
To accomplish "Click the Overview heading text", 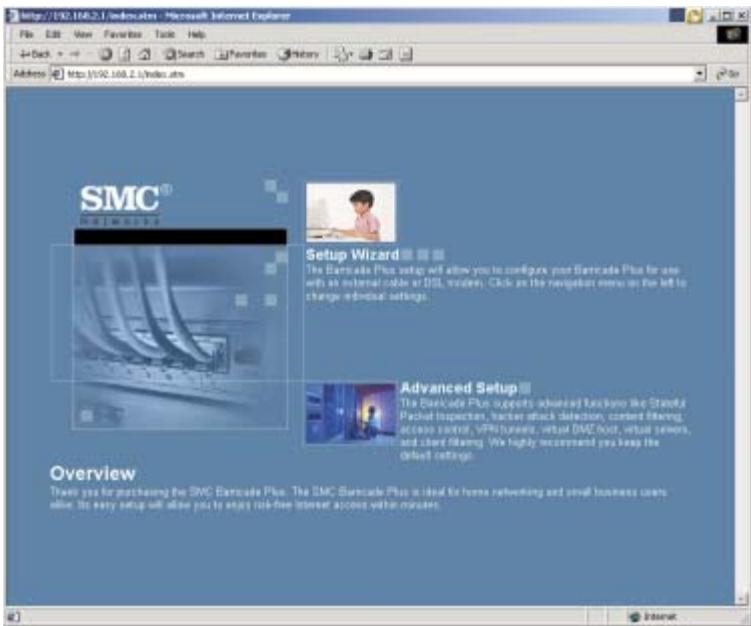I will pyautogui.click(x=93, y=473).
